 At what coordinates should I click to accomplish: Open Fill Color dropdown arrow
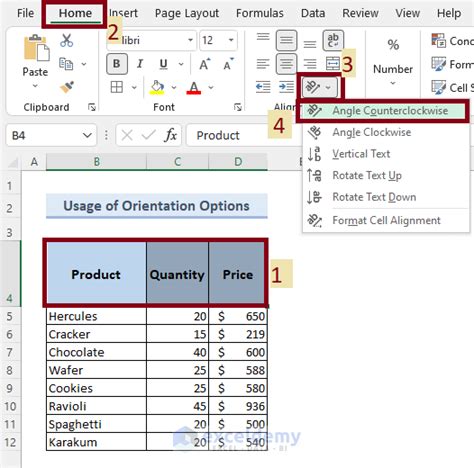(174, 88)
